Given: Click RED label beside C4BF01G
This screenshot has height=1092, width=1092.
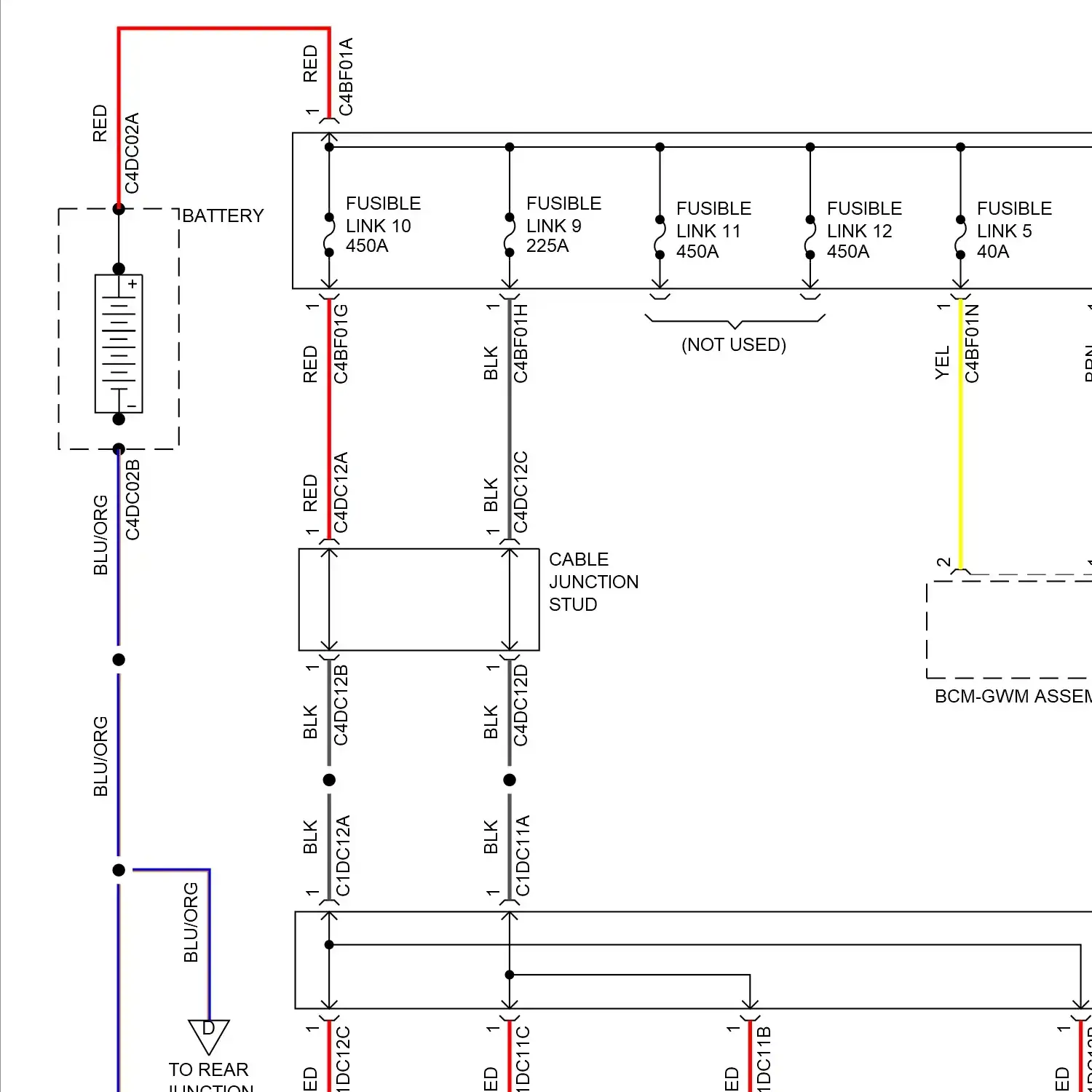Looking at the screenshot, I should [310, 365].
